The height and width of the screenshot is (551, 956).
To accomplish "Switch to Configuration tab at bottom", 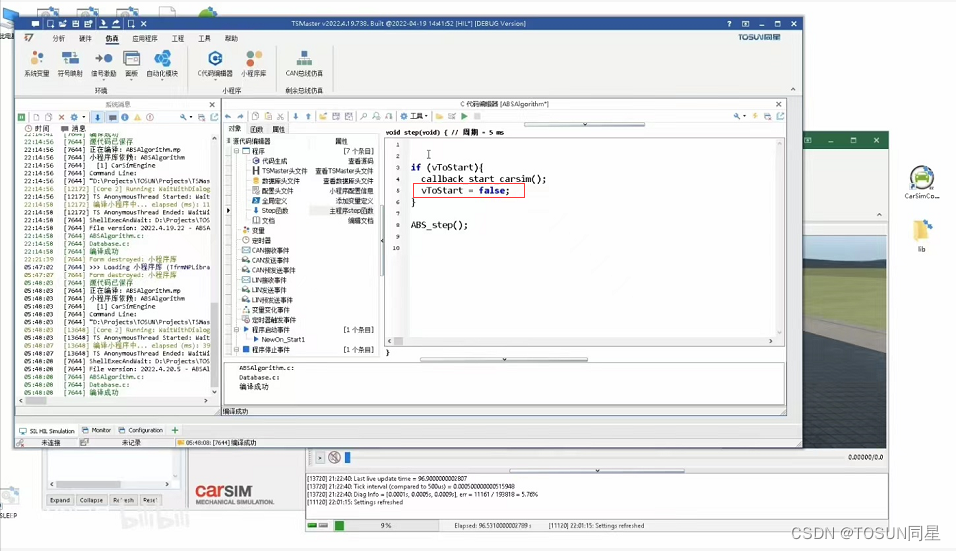I will [x=141, y=430].
